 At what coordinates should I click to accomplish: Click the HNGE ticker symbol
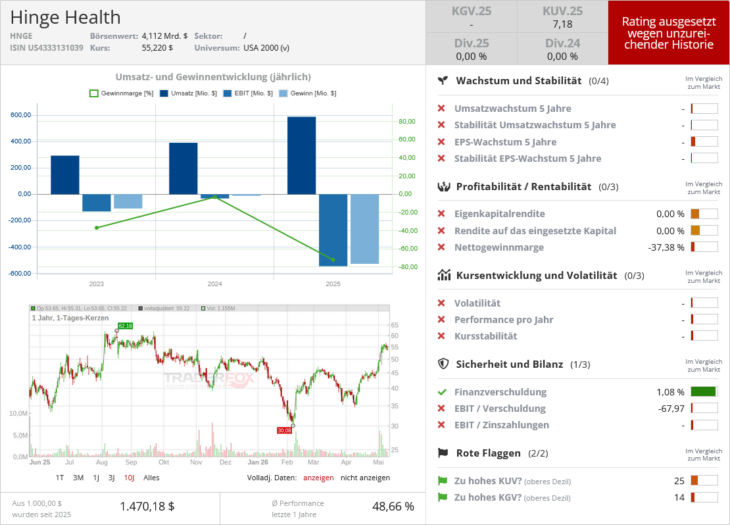point(21,36)
